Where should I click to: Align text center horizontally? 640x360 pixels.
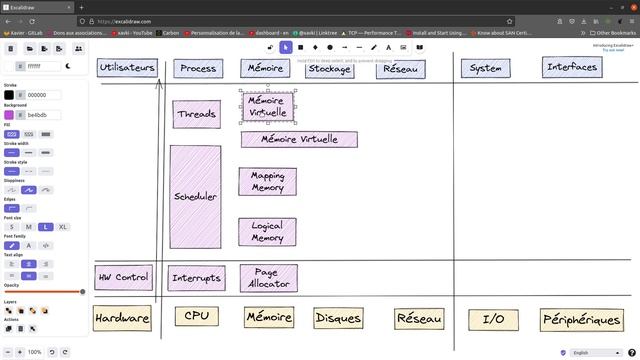click(29, 264)
